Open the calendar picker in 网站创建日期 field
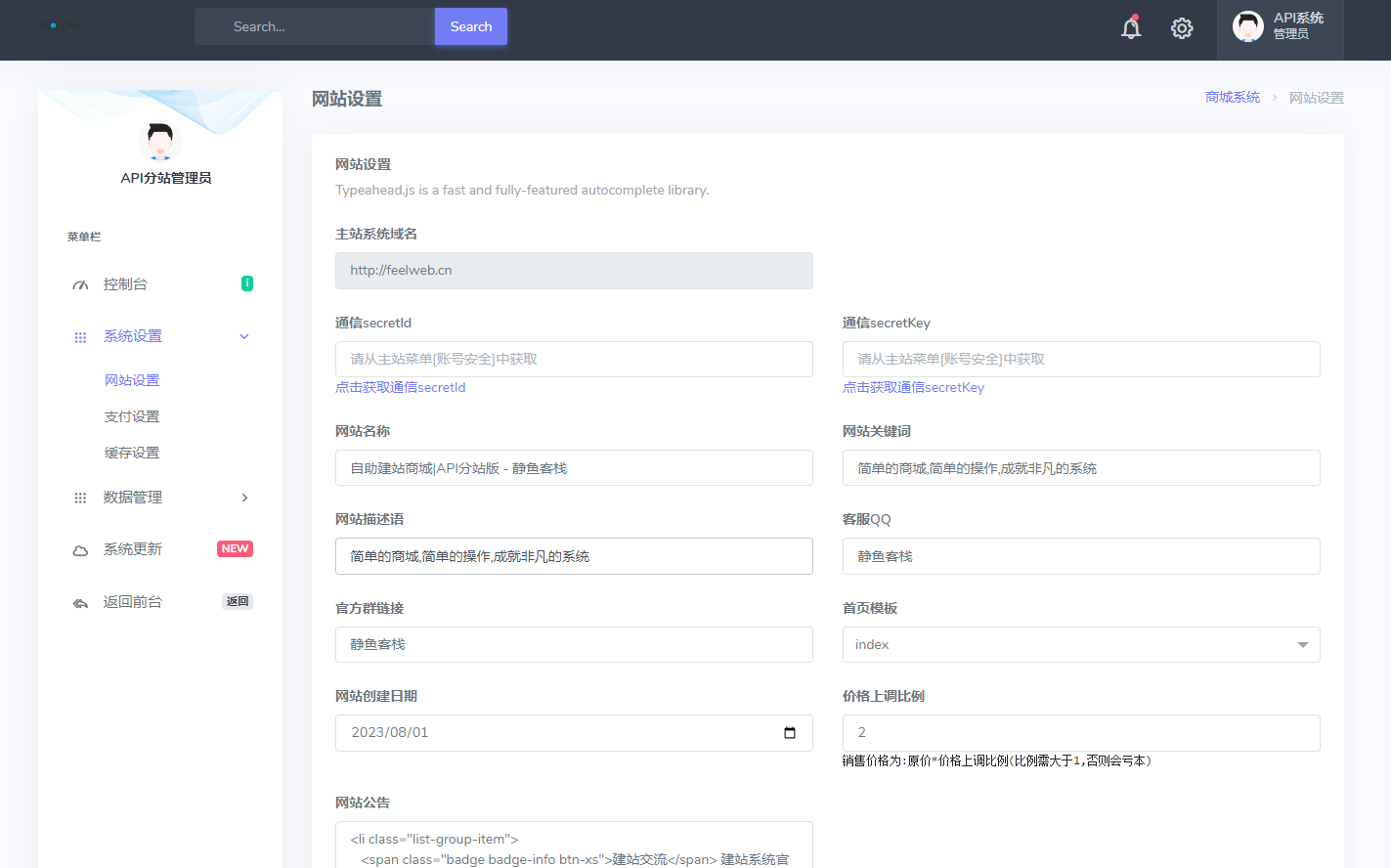1391x868 pixels. click(x=790, y=733)
